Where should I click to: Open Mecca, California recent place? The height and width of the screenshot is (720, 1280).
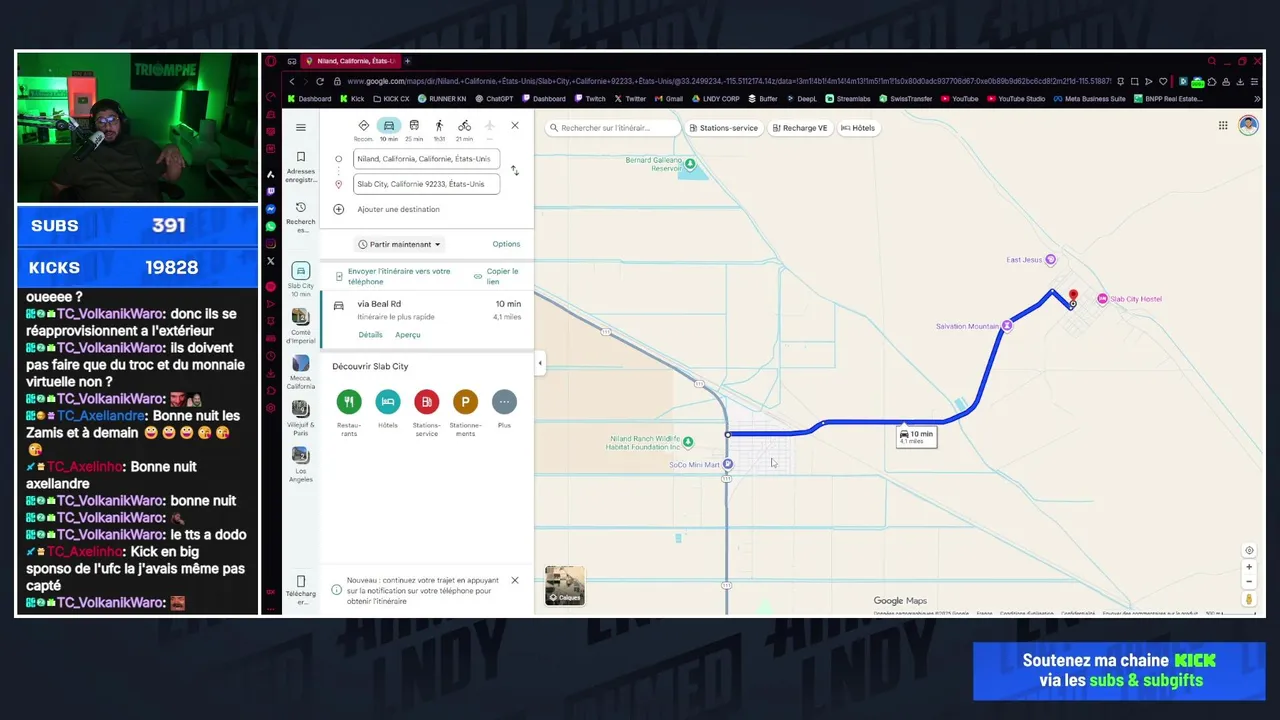tap(300, 372)
